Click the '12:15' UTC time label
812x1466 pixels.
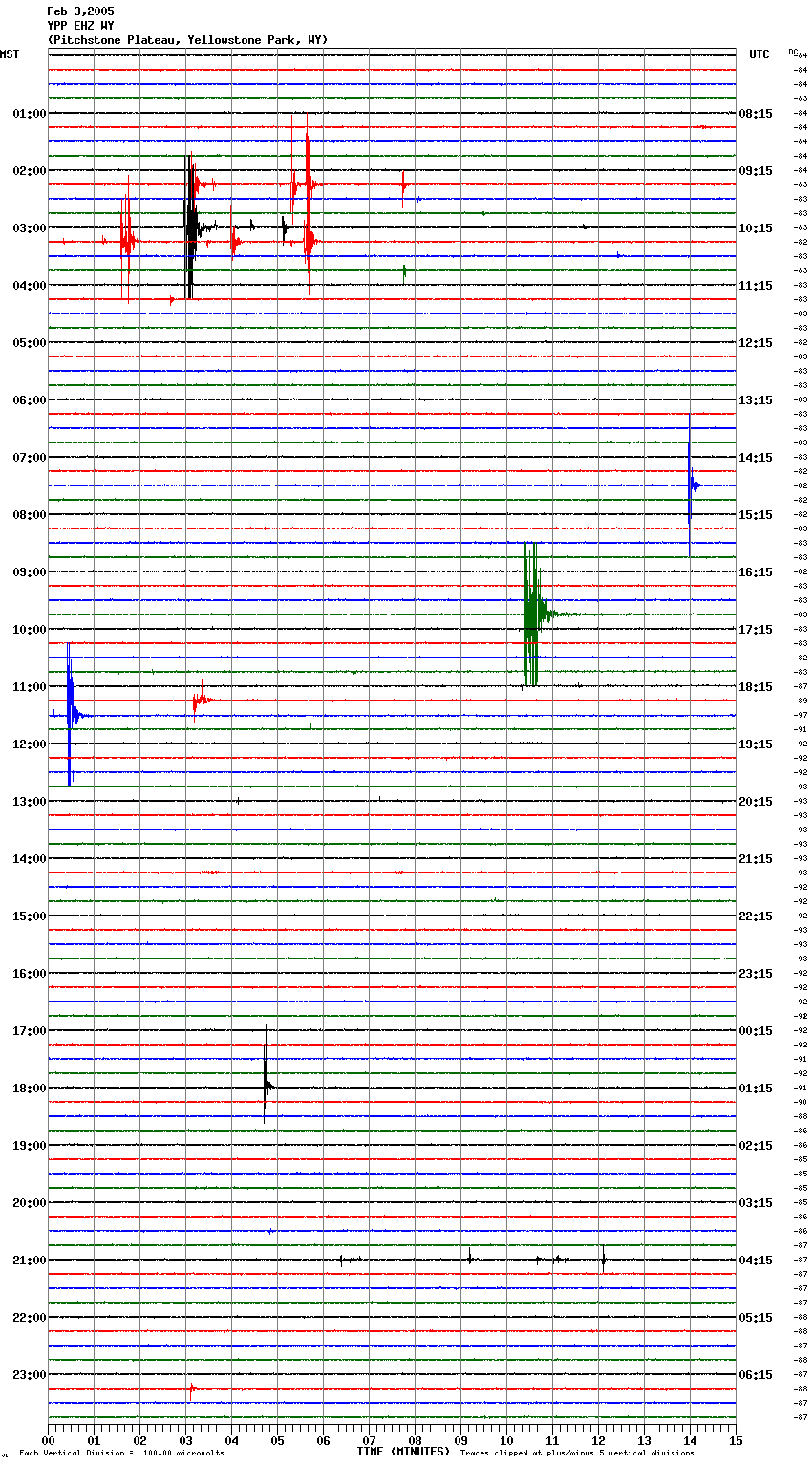(756, 343)
